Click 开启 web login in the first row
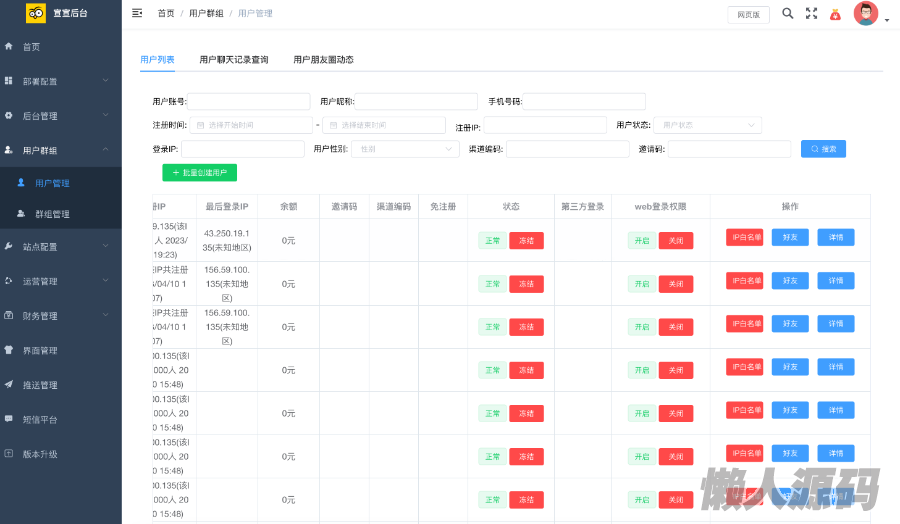Viewport: 900px width, 524px height. [642, 240]
